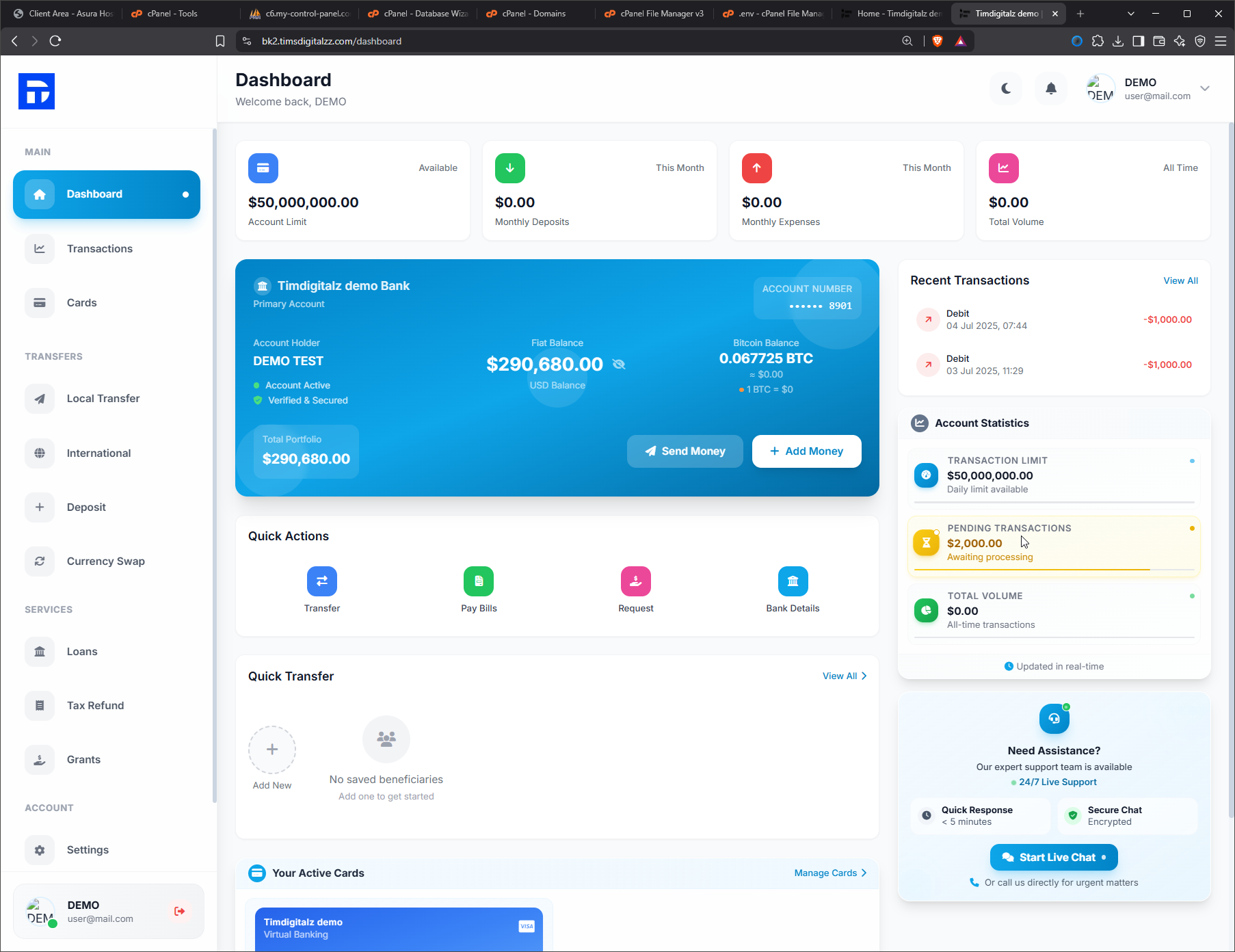This screenshot has width=1235, height=952.
Task: Open Transactions in sidebar
Action: coord(106,249)
